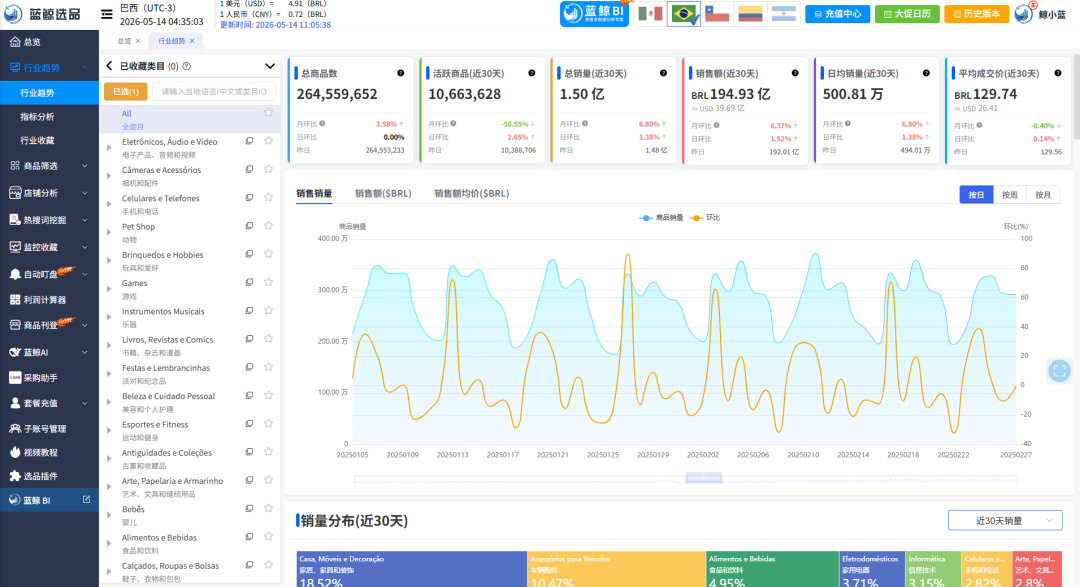Expand Pet Shop category tree arrow
This screenshot has height=587, width=1080.
109,232
